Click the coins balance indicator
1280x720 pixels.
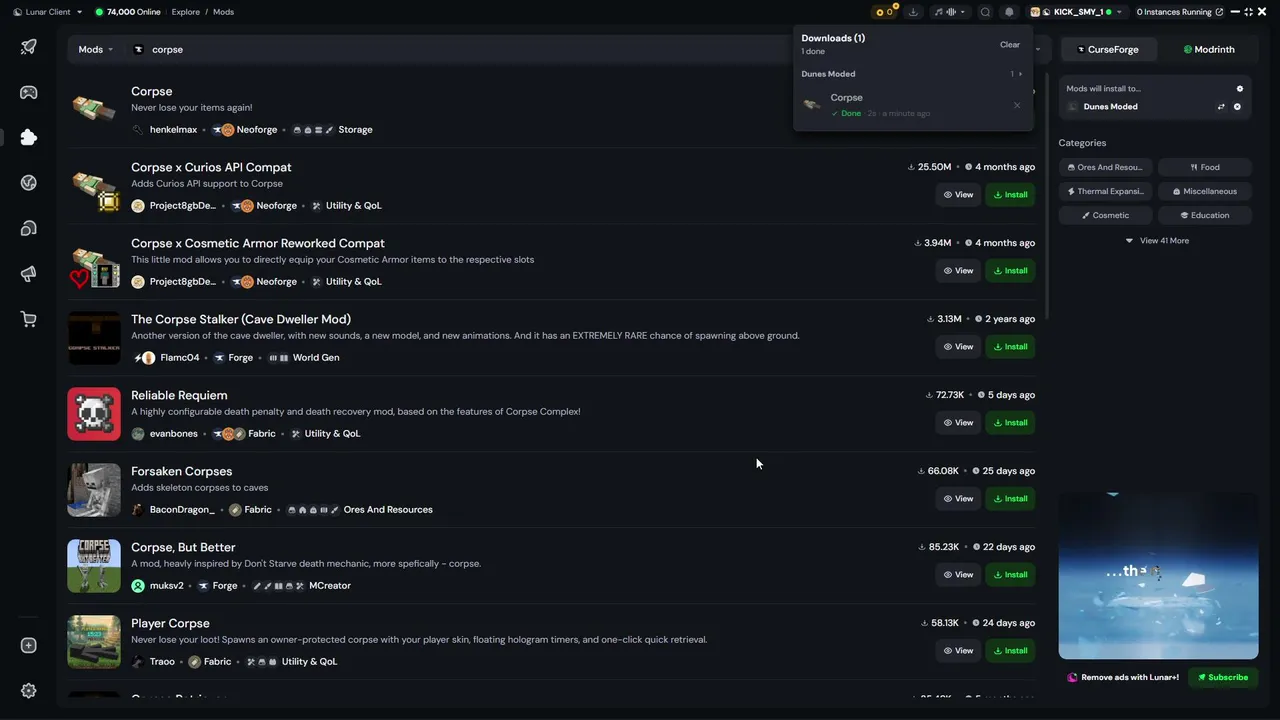[x=884, y=12]
